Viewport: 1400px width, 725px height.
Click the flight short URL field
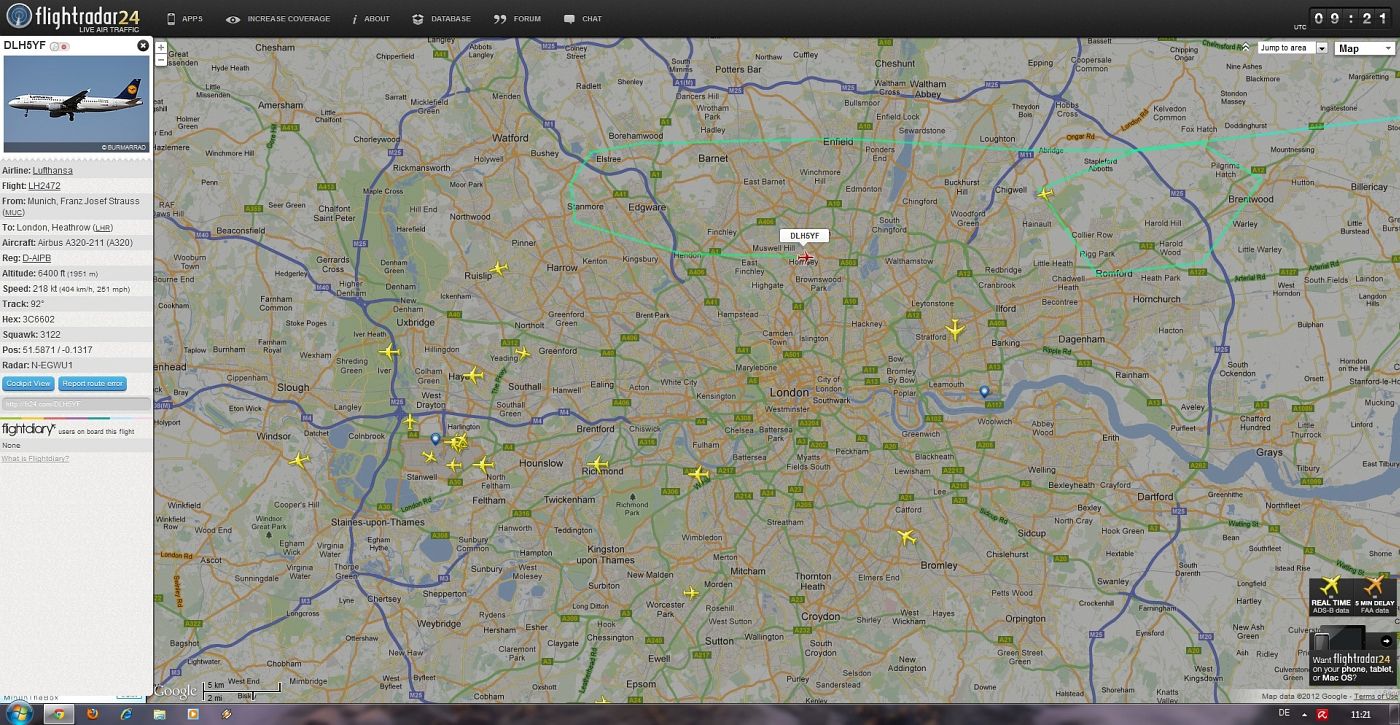[76, 404]
